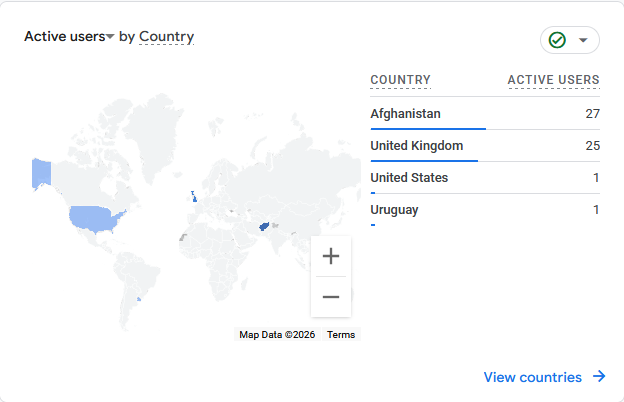Screen dimensions: 624x402
Task: Click the United Kingdom blue progress bar
Action: click(x=424, y=161)
